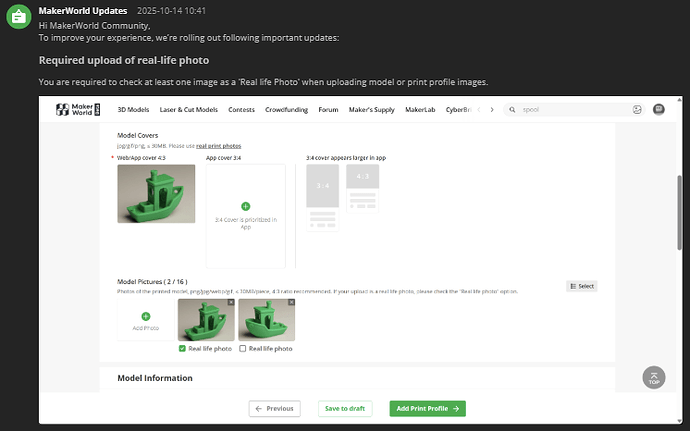Open the 3D Models menu
Screen dimensions: 690x431
tap(133, 110)
